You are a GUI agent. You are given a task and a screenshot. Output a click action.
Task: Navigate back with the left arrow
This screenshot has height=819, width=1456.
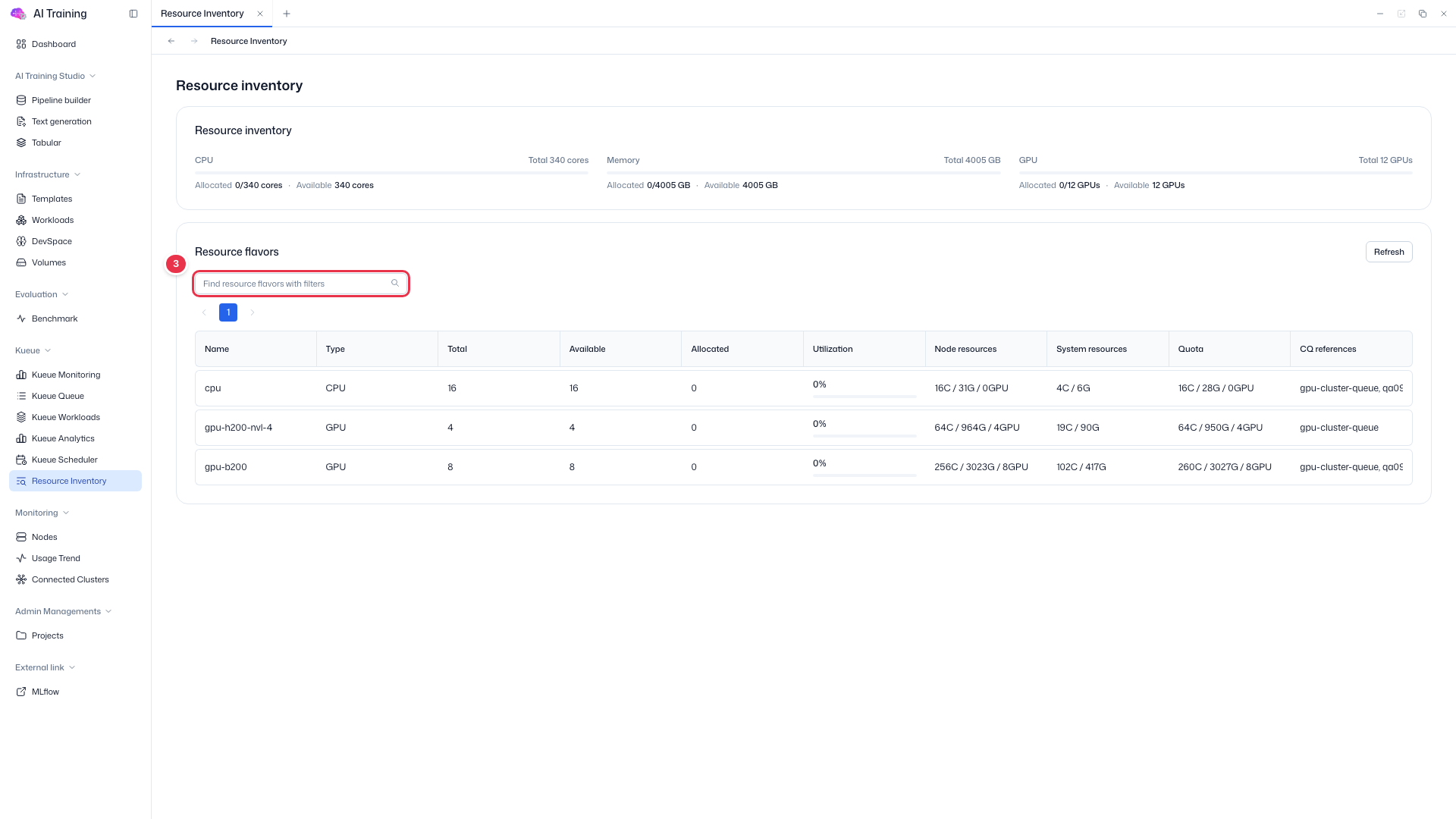pos(171,41)
